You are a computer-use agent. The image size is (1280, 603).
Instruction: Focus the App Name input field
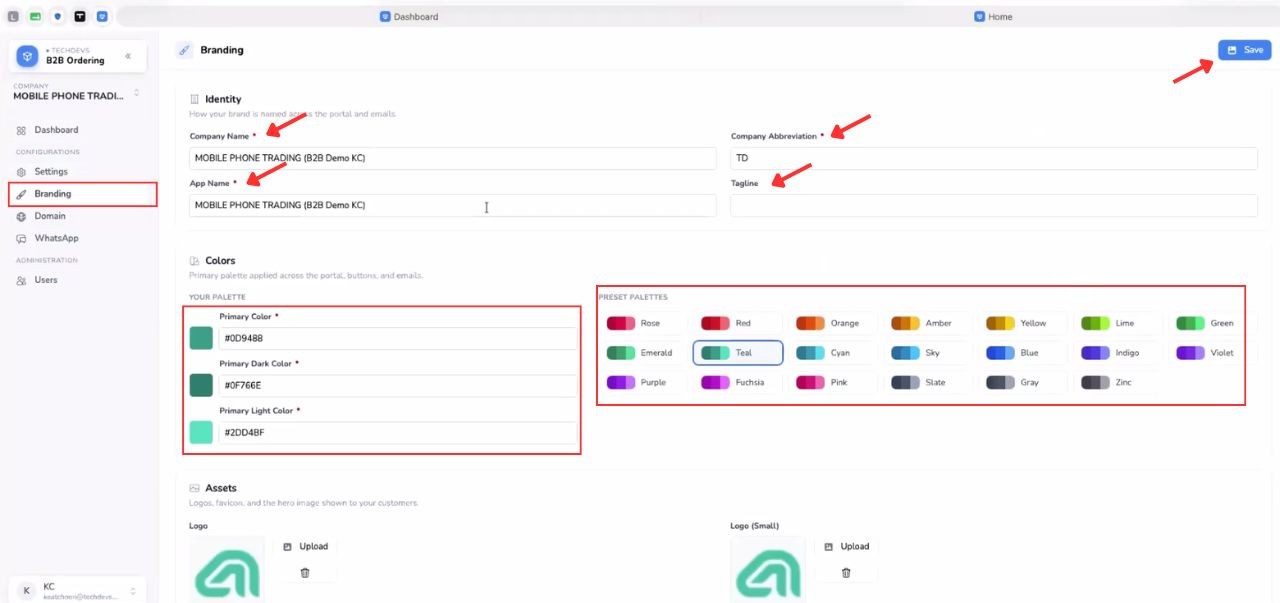pyautogui.click(x=453, y=205)
